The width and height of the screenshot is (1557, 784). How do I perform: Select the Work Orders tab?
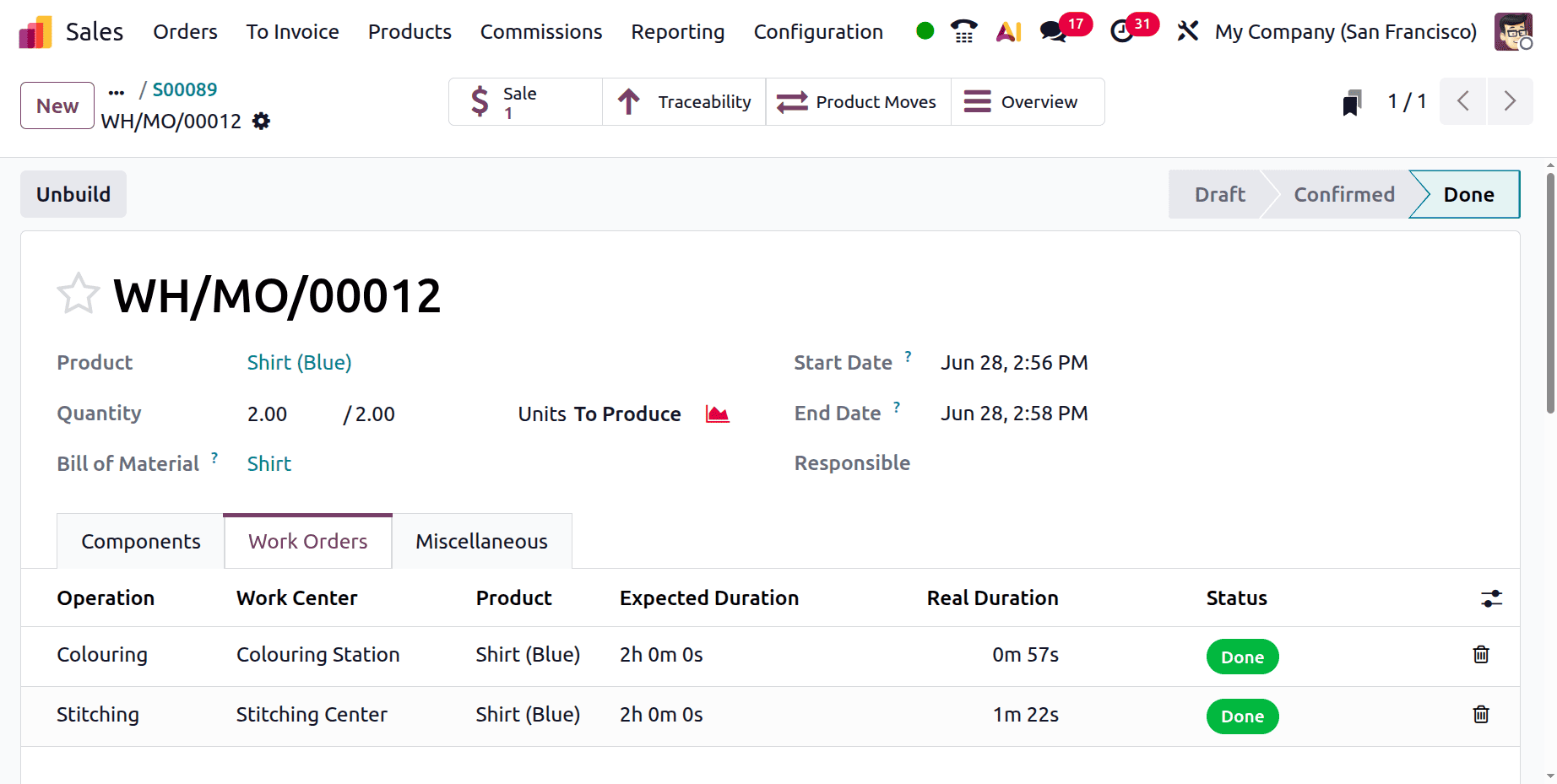pos(307,541)
